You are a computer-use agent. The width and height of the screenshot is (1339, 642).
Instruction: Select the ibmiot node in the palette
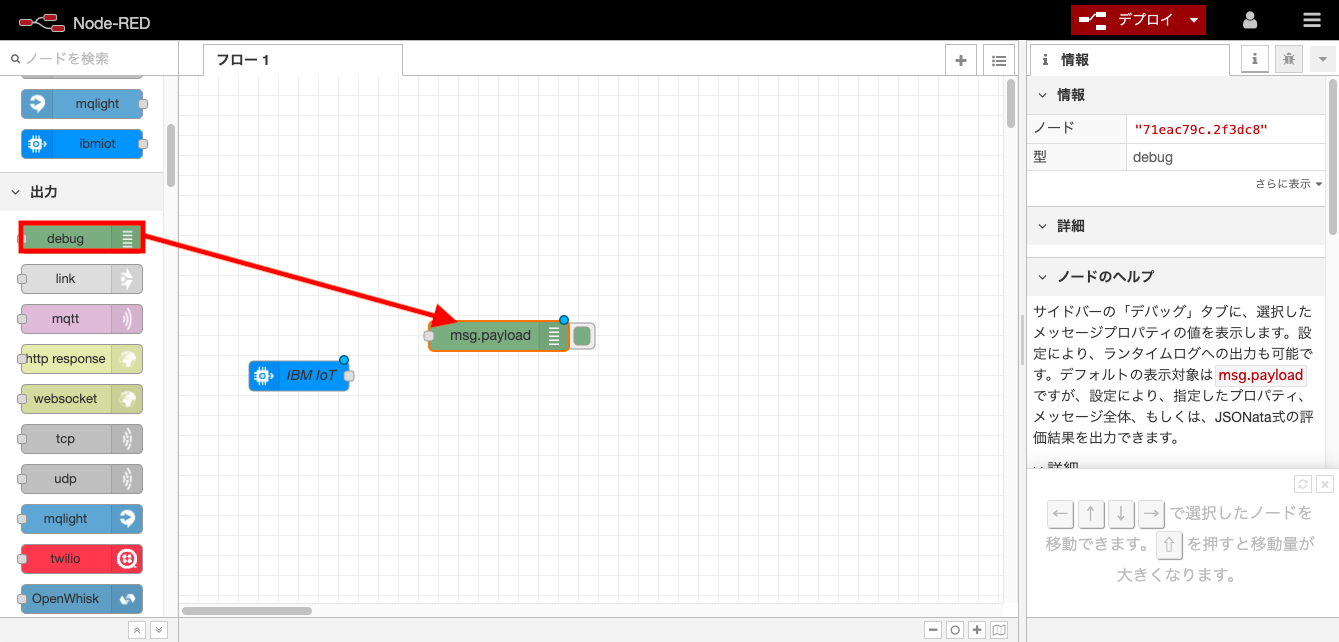(x=84, y=143)
